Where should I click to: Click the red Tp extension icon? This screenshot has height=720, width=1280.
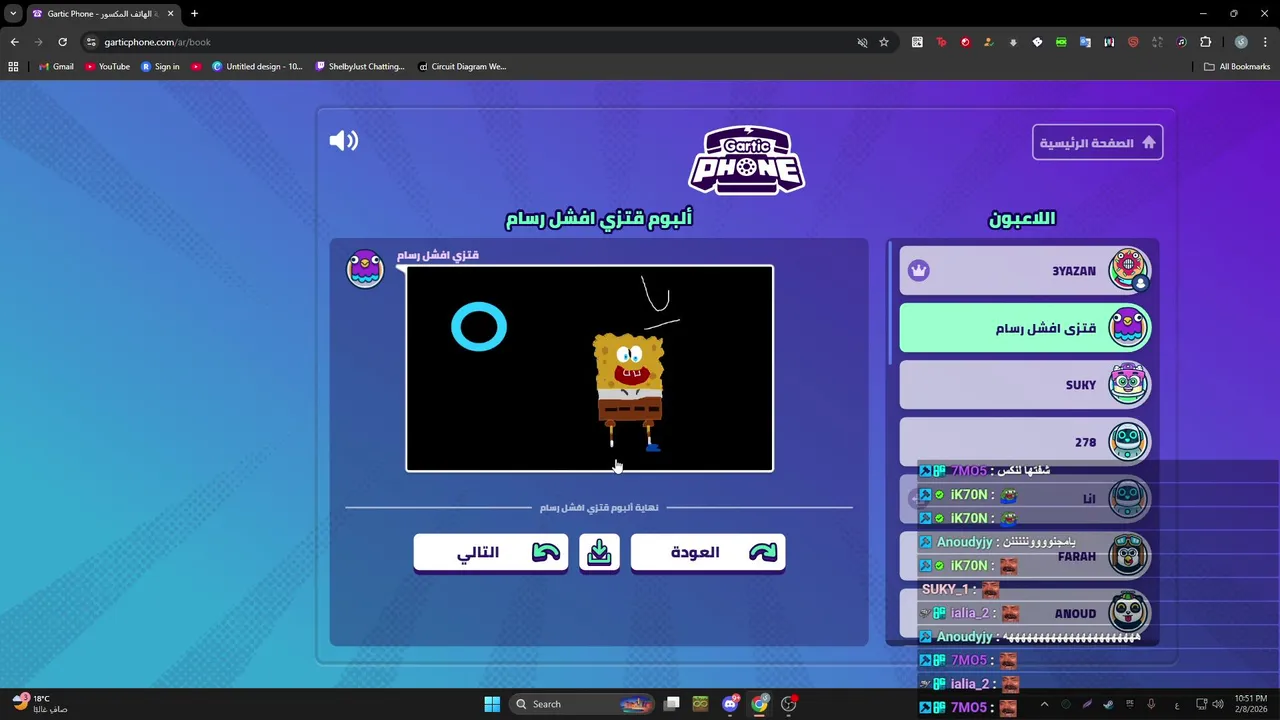click(x=941, y=42)
